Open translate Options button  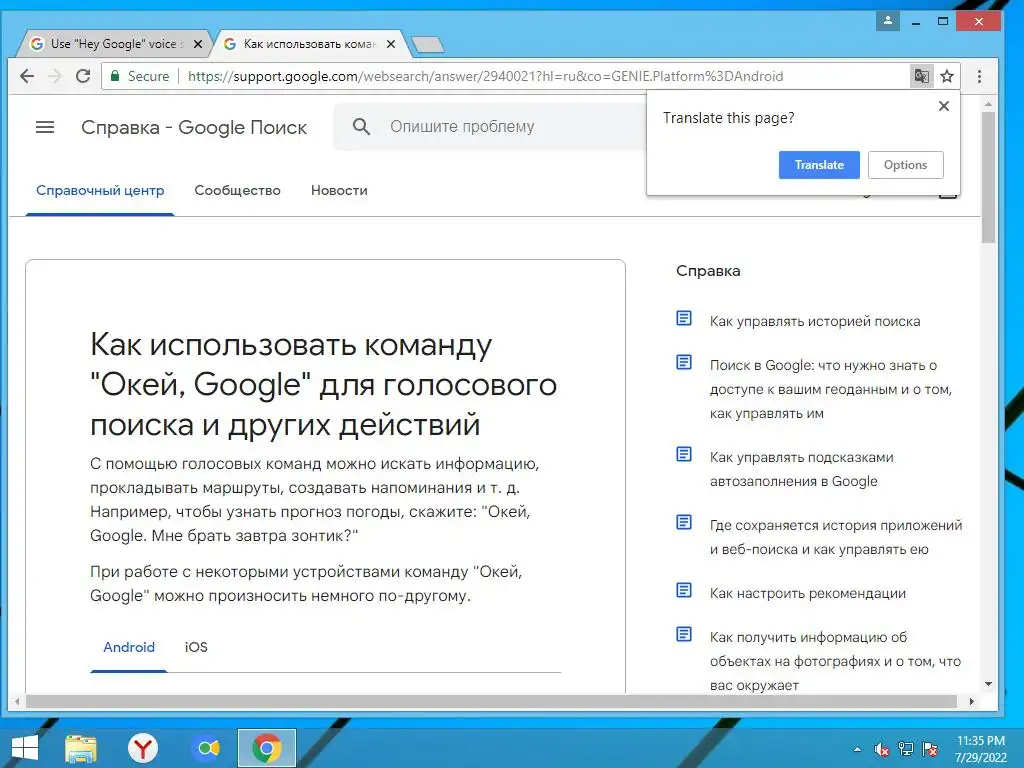point(905,165)
